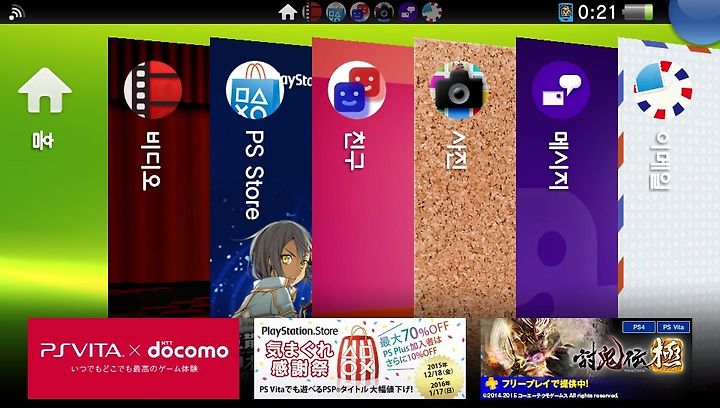Viewport: 720px width, 408px height.
Task: Open the Friends app smiley faces icon
Action: [x=357, y=90]
